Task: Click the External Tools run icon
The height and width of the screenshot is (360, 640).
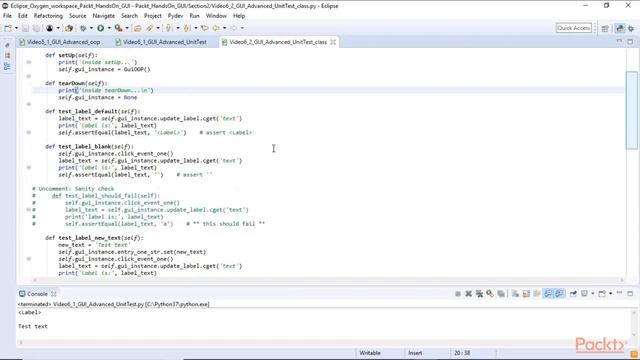Action: tap(119, 28)
